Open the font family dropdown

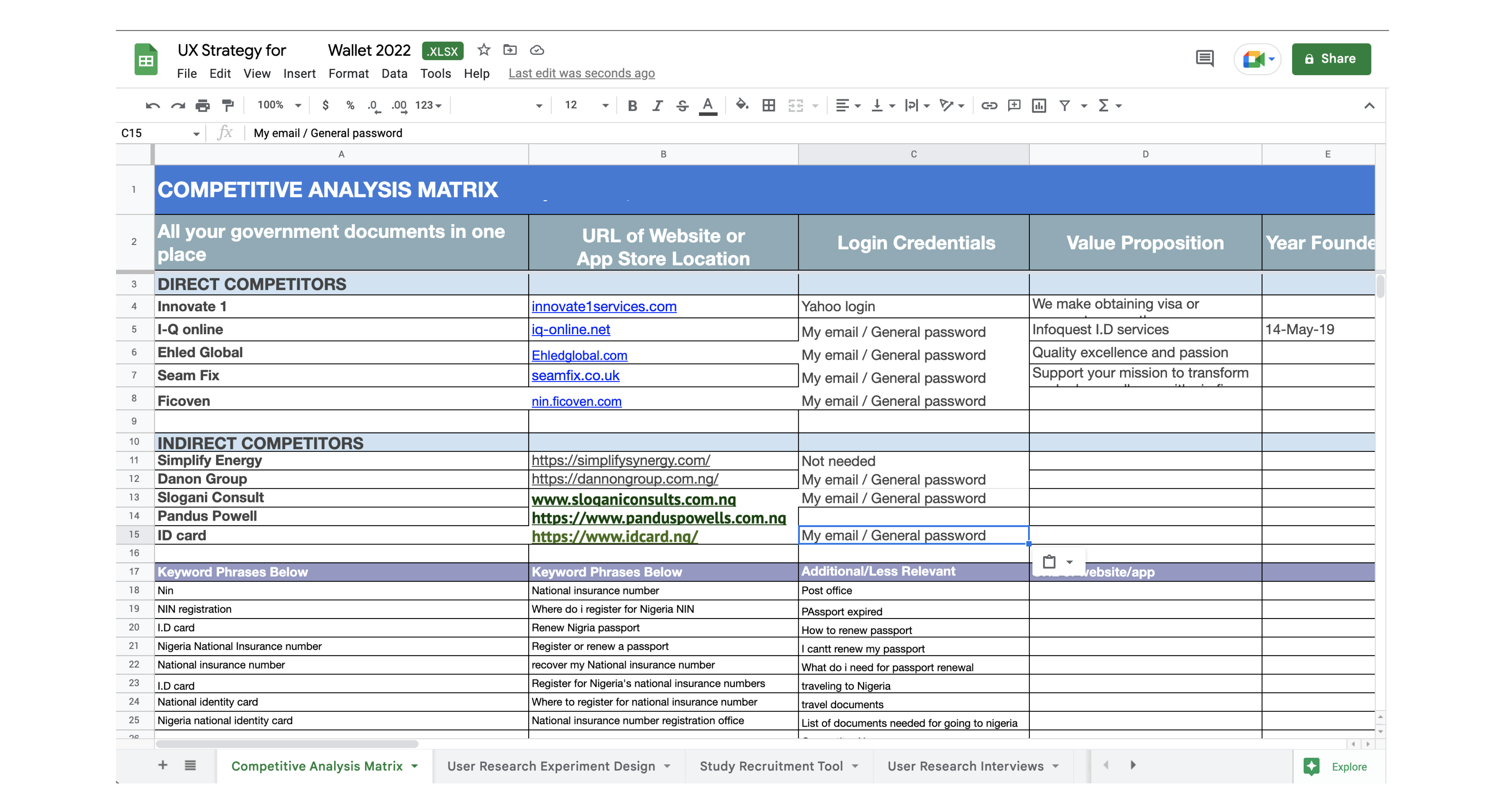point(500,105)
